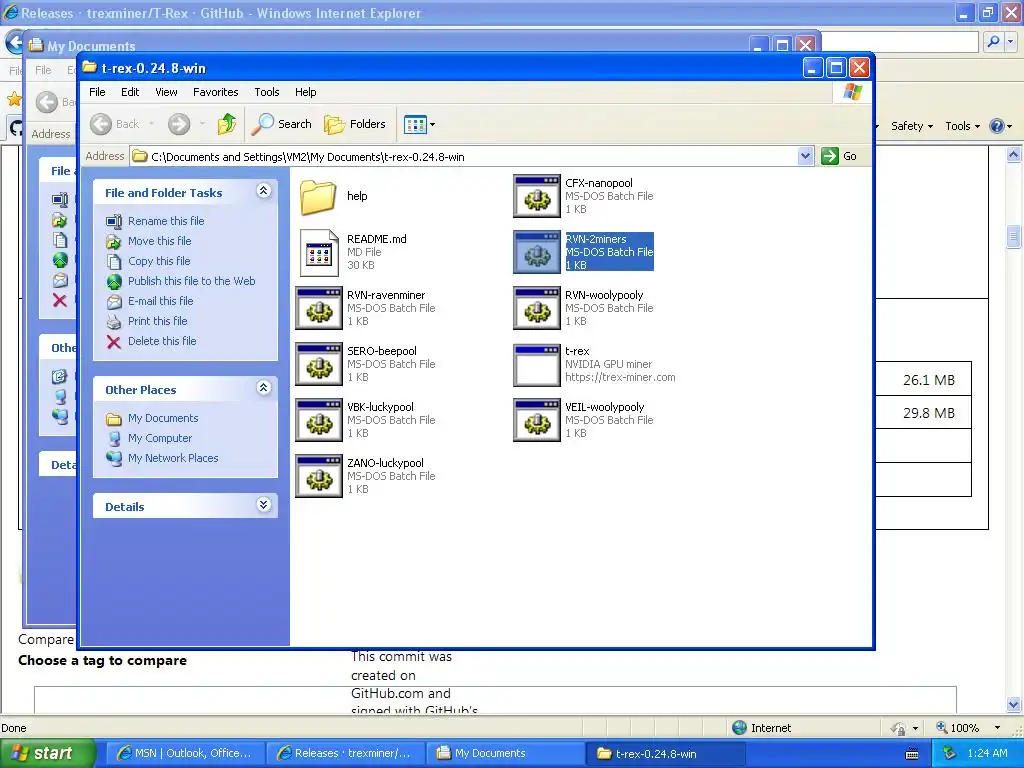The height and width of the screenshot is (768, 1024).
Task: Go to My Computer in Other Places
Action: click(x=160, y=438)
